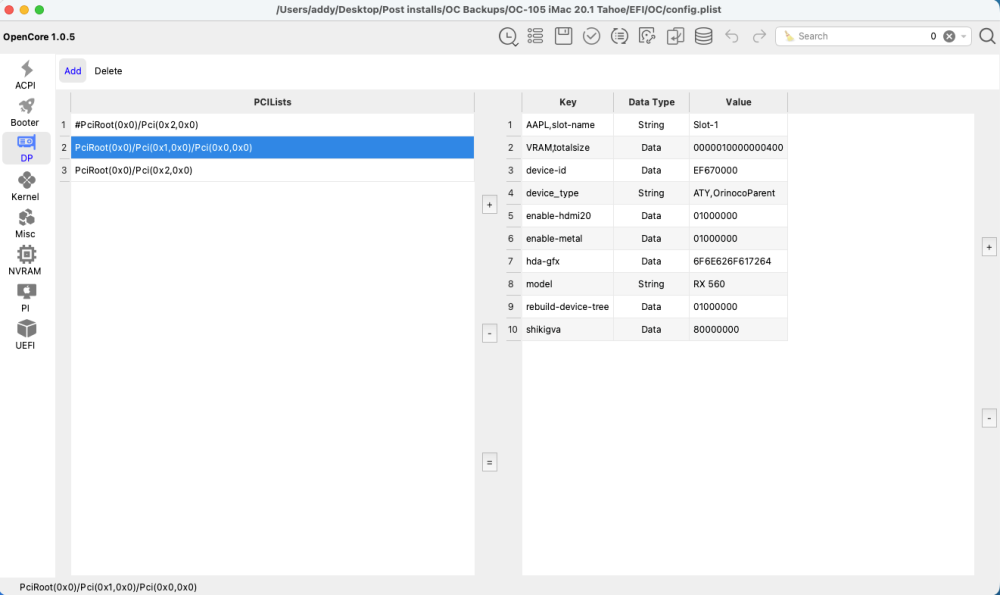The width and height of the screenshot is (1000, 595).
Task: Open the NVRAM chip section
Action: 26,260
